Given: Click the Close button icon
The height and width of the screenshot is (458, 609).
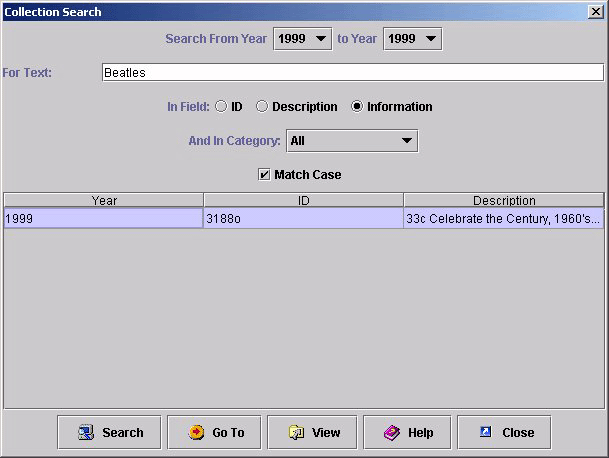Looking at the screenshot, I should pyautogui.click(x=486, y=433).
